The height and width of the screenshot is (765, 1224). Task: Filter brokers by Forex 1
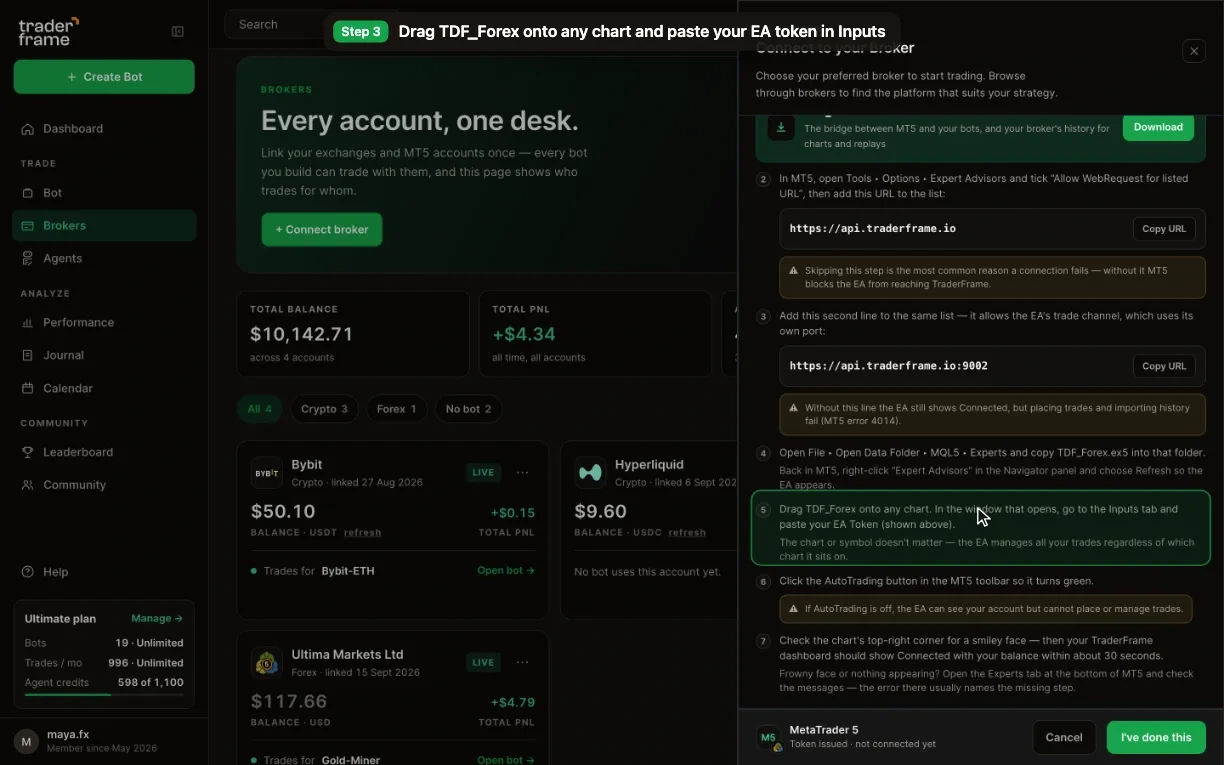coord(397,409)
